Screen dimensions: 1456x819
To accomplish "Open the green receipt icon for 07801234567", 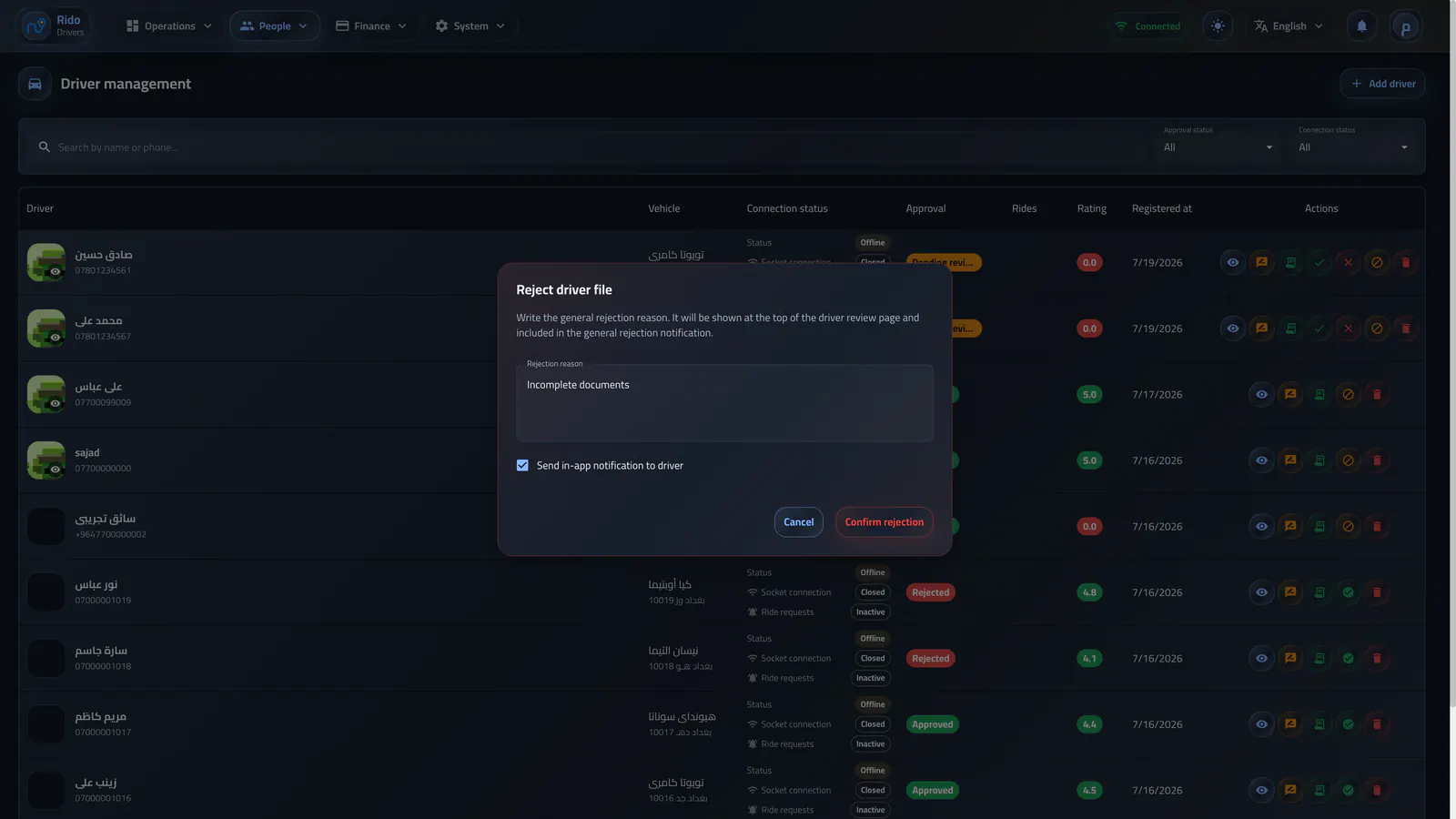I will coord(1290,329).
